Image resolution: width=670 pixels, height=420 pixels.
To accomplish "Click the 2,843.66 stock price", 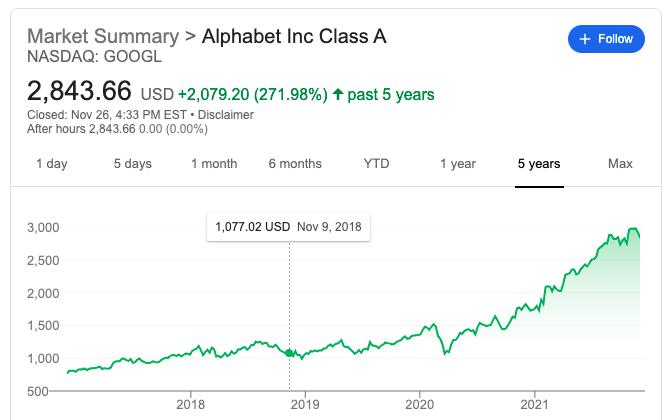I will click(x=79, y=91).
